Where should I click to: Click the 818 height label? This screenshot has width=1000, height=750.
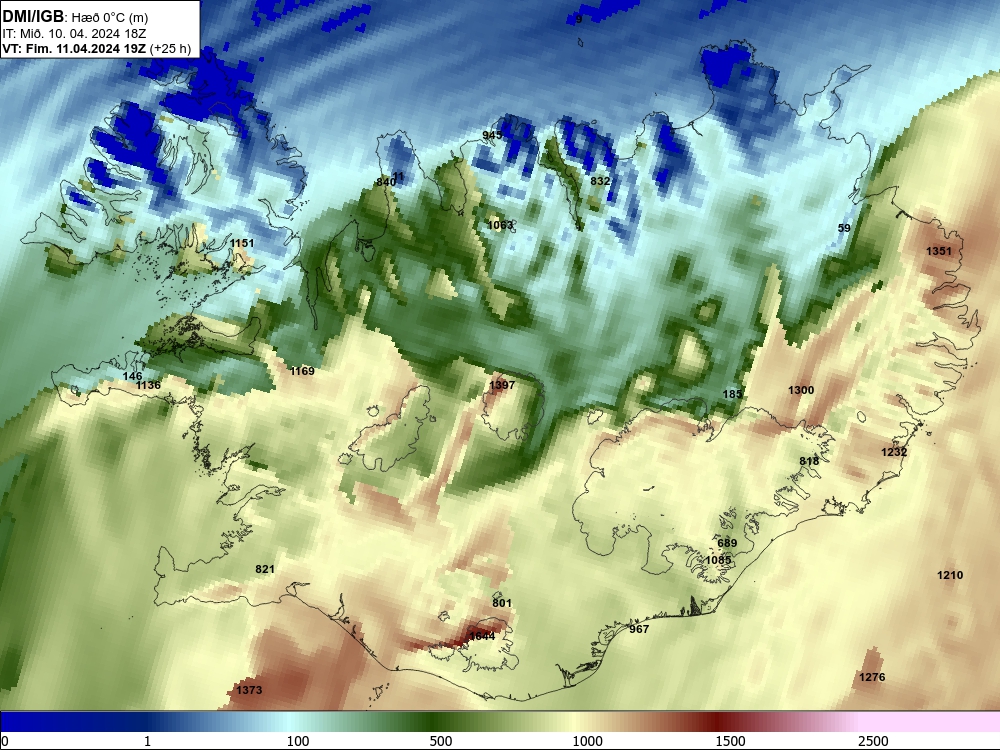(809, 461)
